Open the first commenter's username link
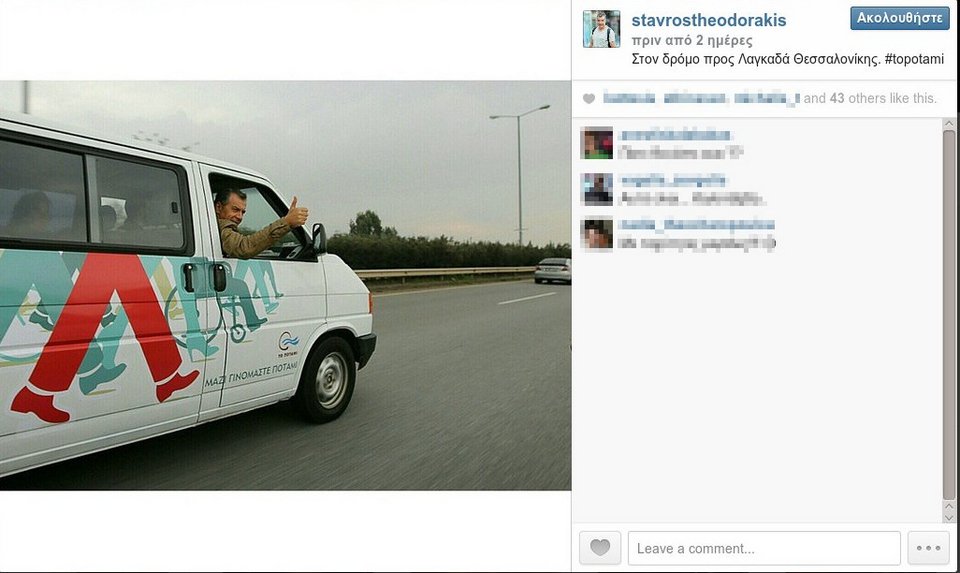960x573 pixels. pos(674,135)
